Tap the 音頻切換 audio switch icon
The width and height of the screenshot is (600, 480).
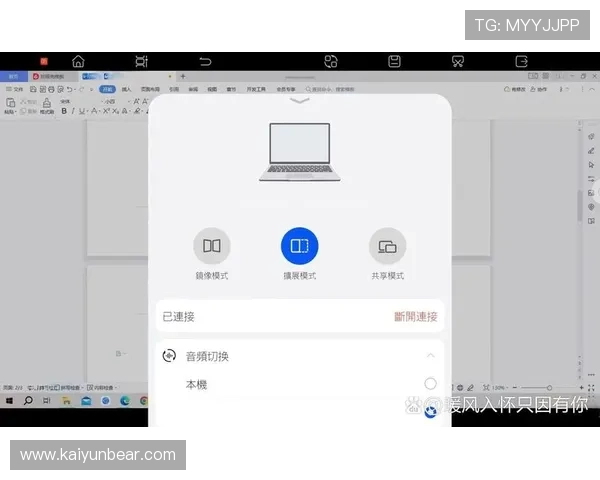point(169,356)
